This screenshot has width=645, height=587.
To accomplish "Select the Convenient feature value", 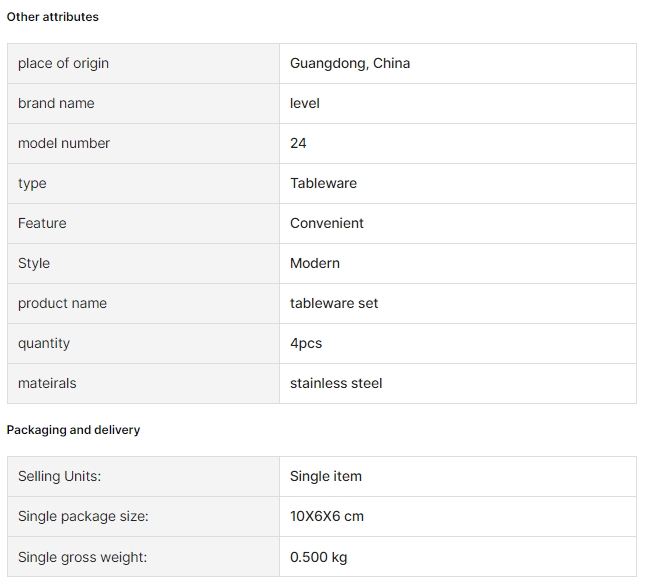I will pos(327,223).
